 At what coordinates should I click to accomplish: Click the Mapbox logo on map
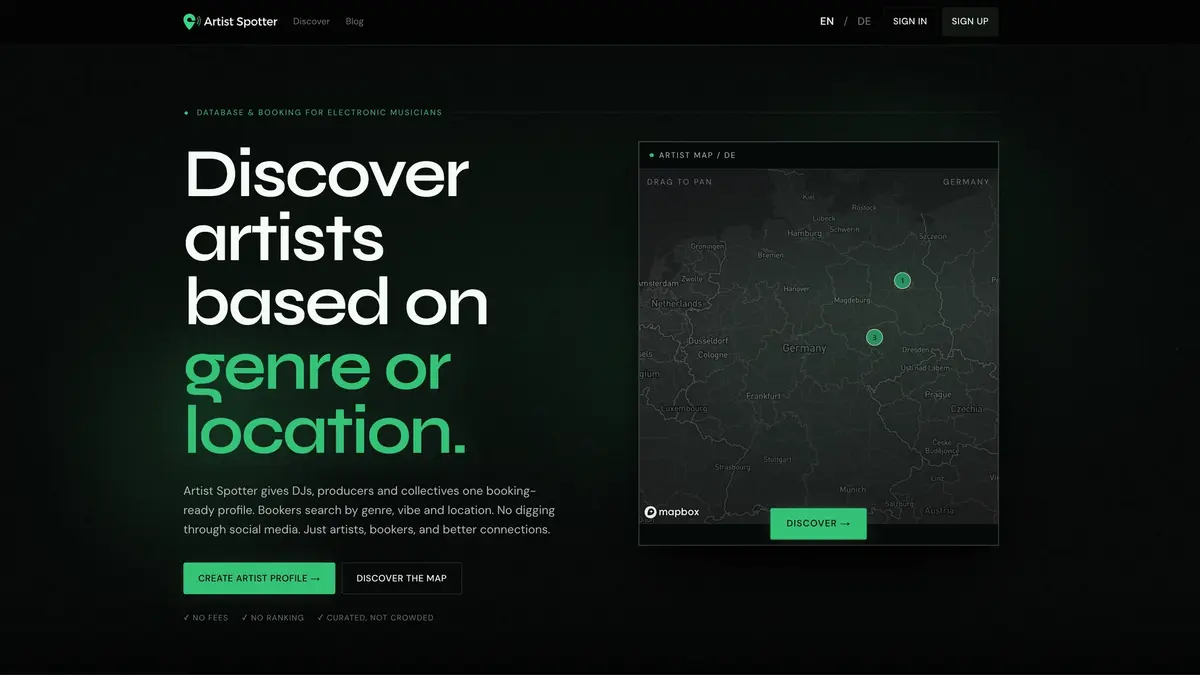(x=670, y=512)
